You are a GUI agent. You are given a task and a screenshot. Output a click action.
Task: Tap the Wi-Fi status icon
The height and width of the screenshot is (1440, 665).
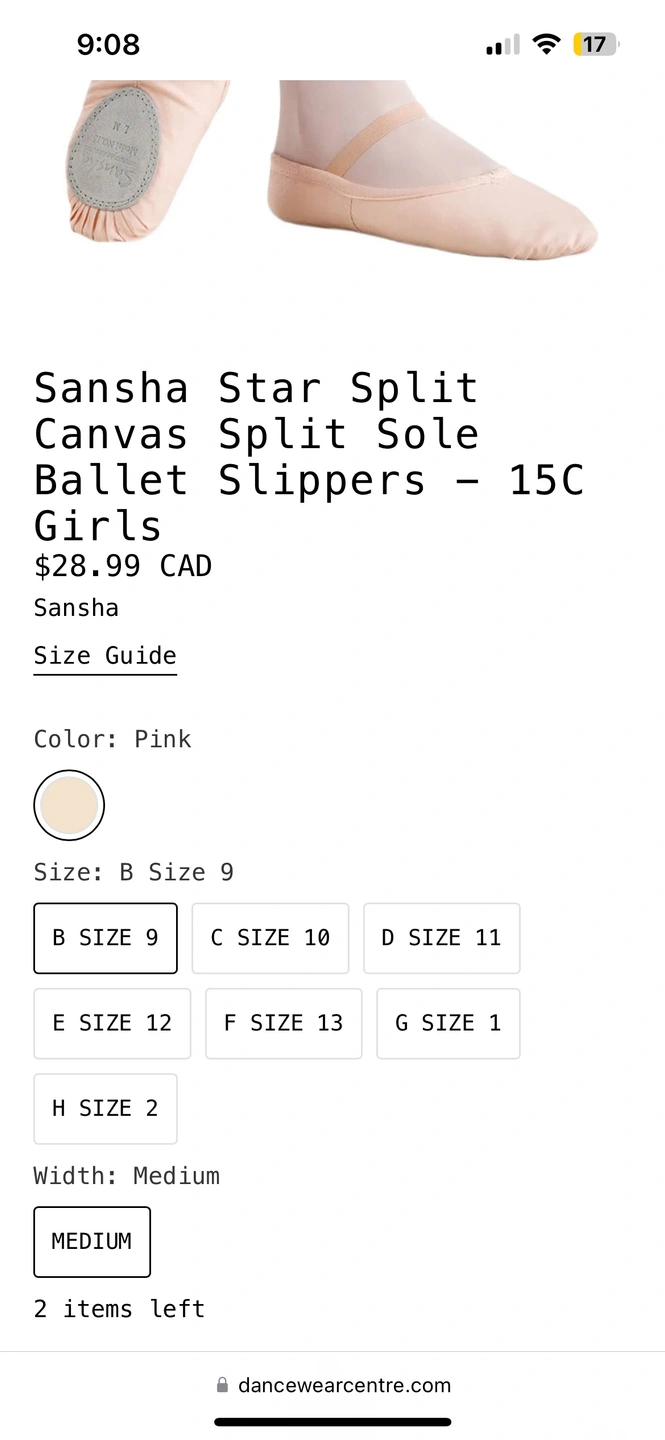[x=546, y=44]
